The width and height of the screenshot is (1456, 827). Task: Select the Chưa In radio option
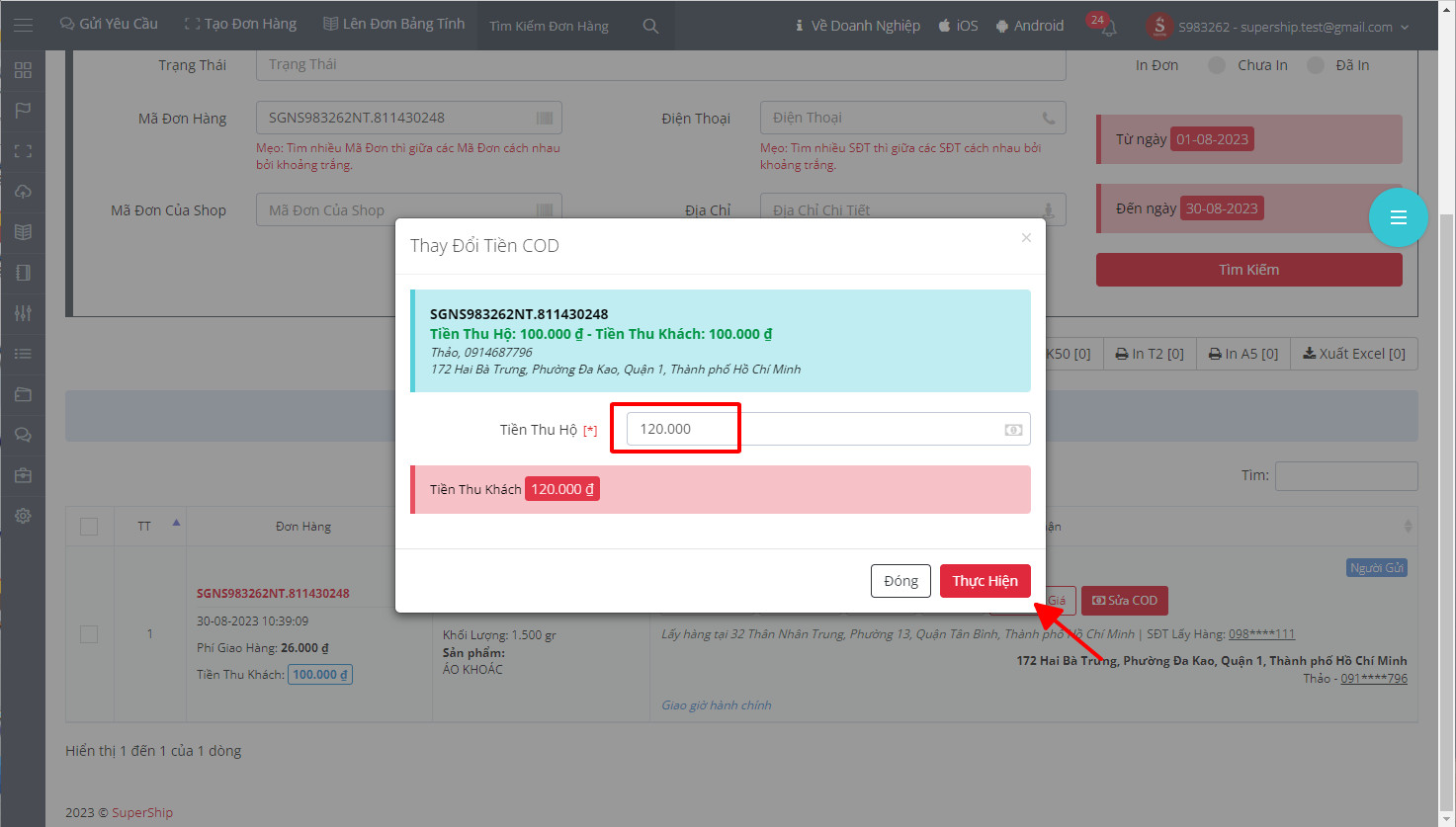(1217, 65)
